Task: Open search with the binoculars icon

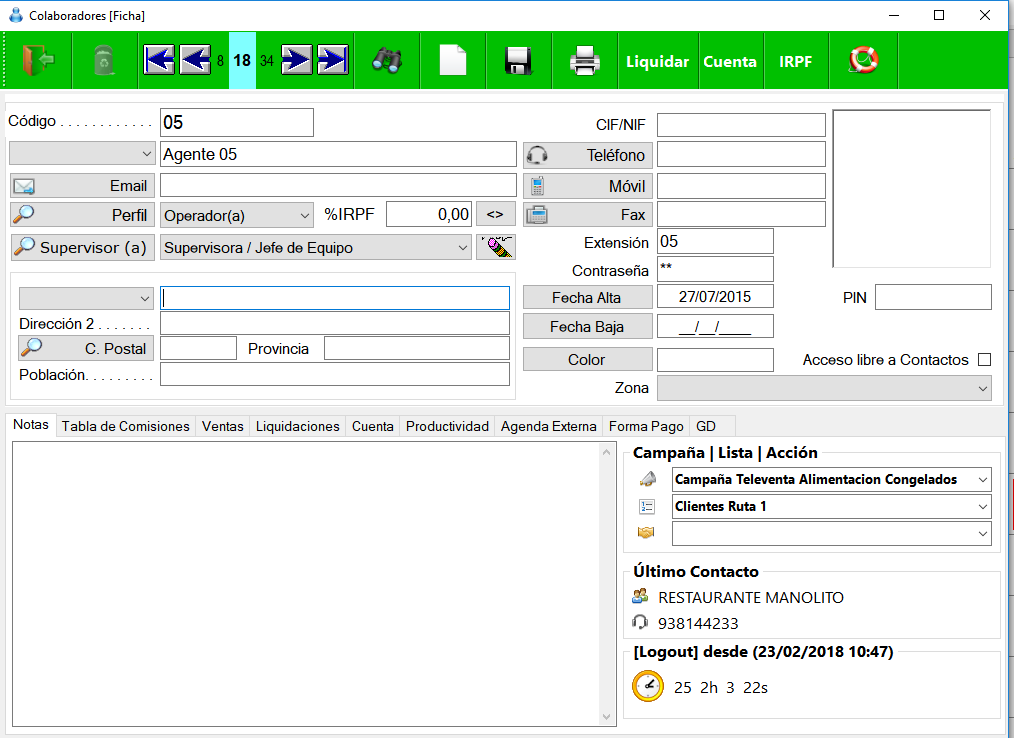Action: pyautogui.click(x=387, y=61)
